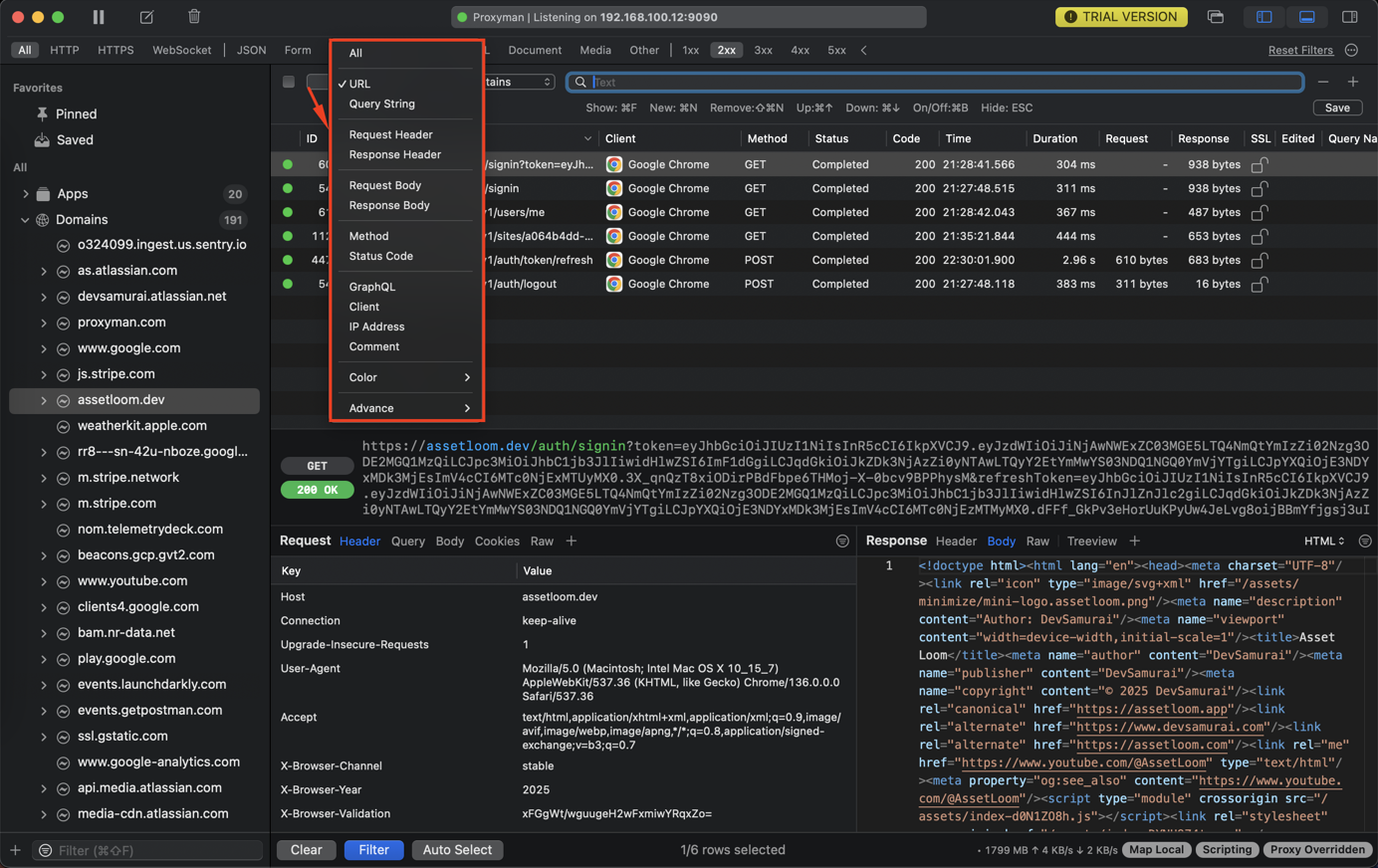This screenshot has width=1378, height=868.
Task: Toggle the 4xx status code filter
Action: point(800,50)
